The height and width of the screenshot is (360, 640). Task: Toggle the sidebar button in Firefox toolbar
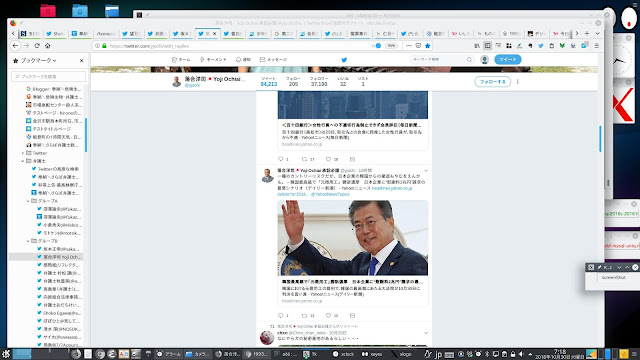click(x=487, y=46)
